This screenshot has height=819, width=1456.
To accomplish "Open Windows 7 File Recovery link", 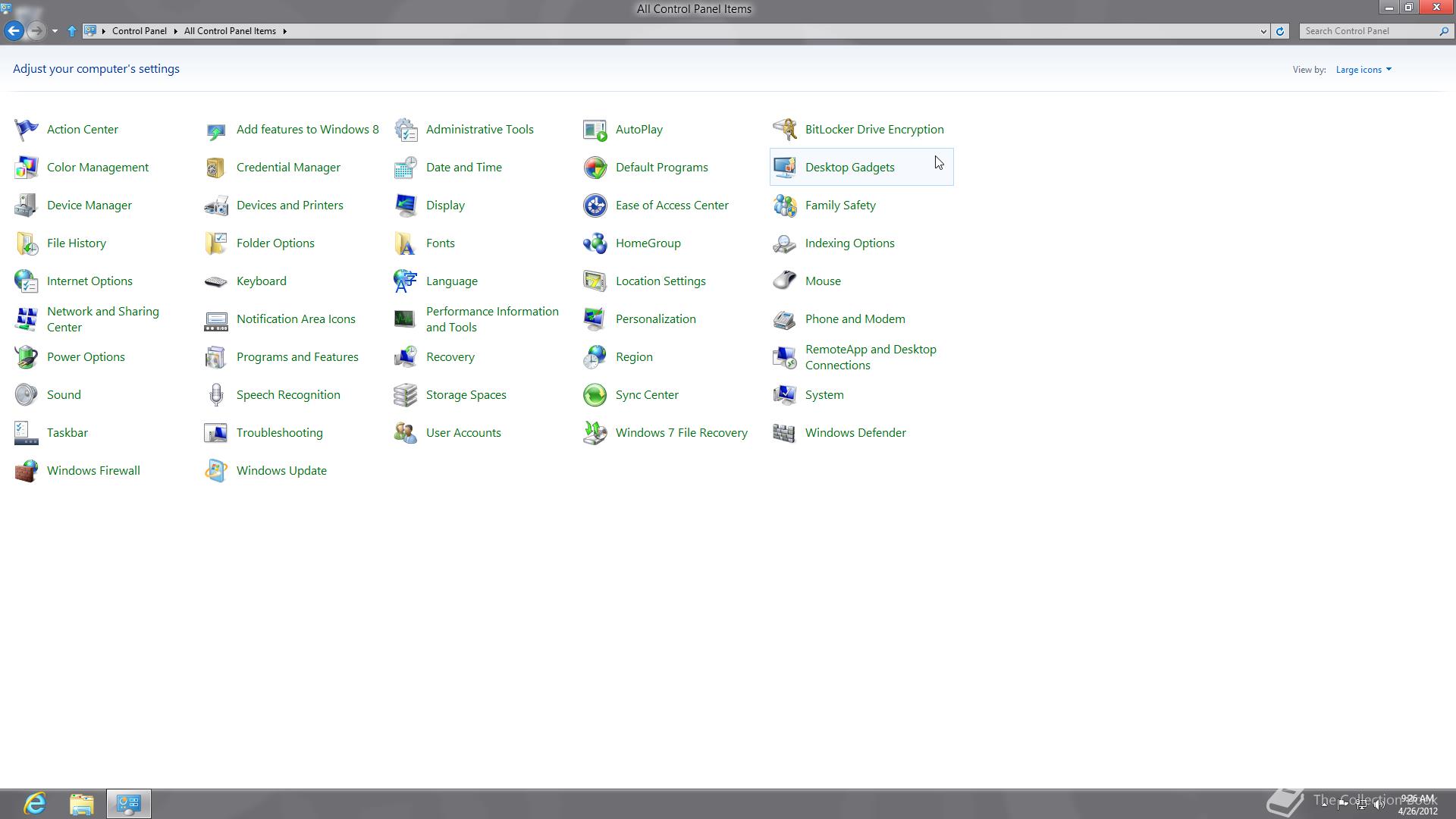I will coord(682,433).
